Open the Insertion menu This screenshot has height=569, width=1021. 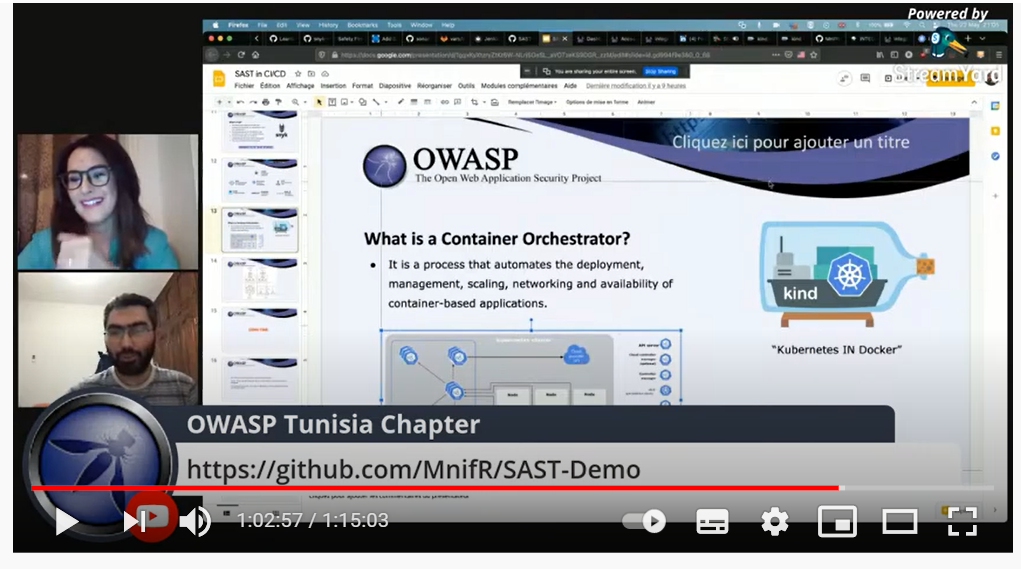point(333,86)
